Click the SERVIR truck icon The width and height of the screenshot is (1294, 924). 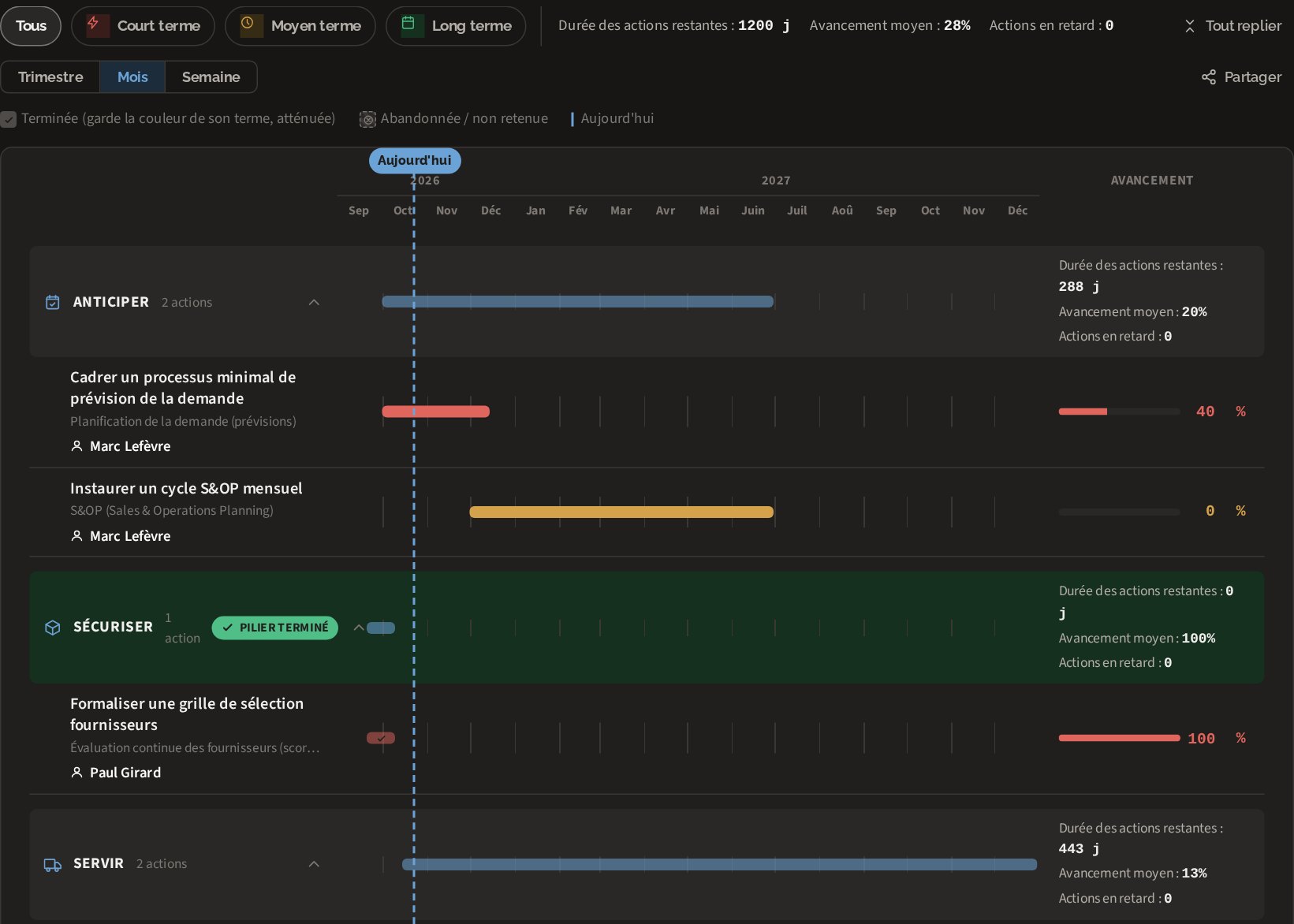pyautogui.click(x=53, y=865)
